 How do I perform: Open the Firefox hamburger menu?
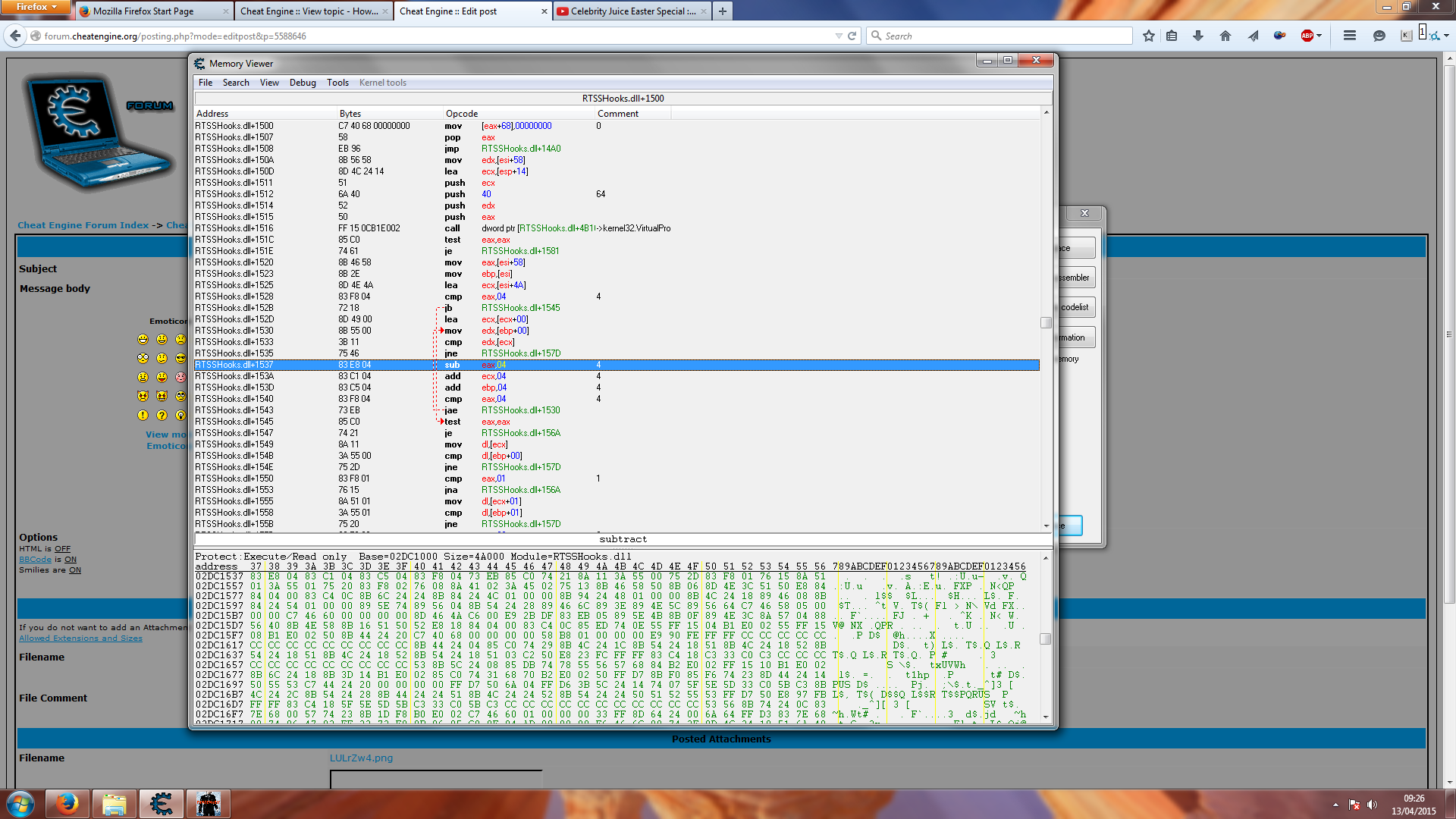pos(1350,36)
